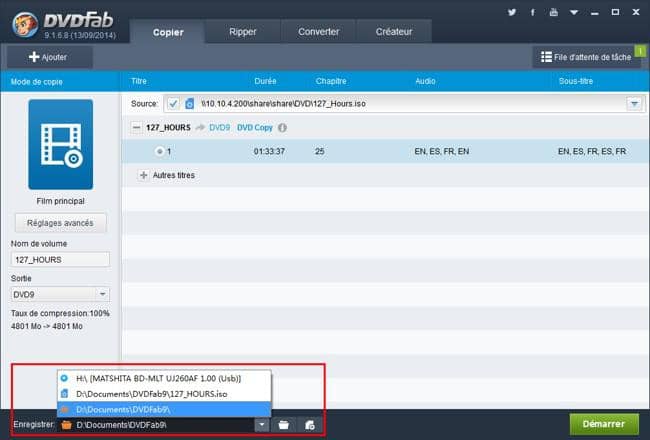Open the info icon next to DVD Copy
650x440 pixels.
pyautogui.click(x=282, y=128)
